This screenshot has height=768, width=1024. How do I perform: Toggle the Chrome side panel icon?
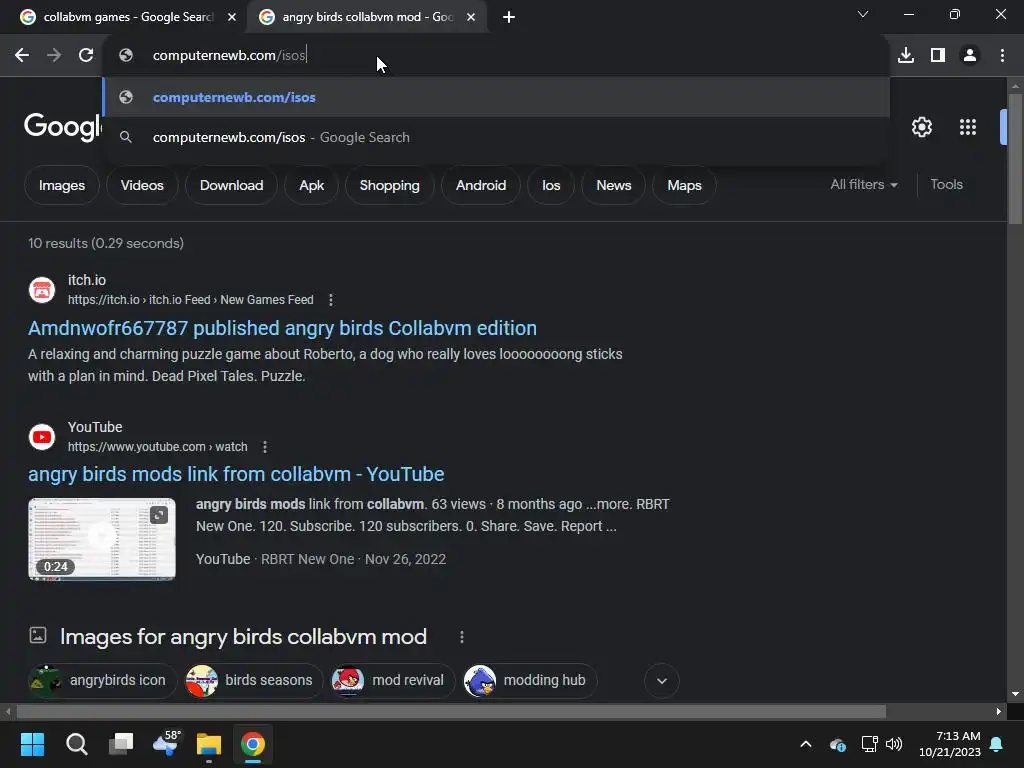click(938, 56)
